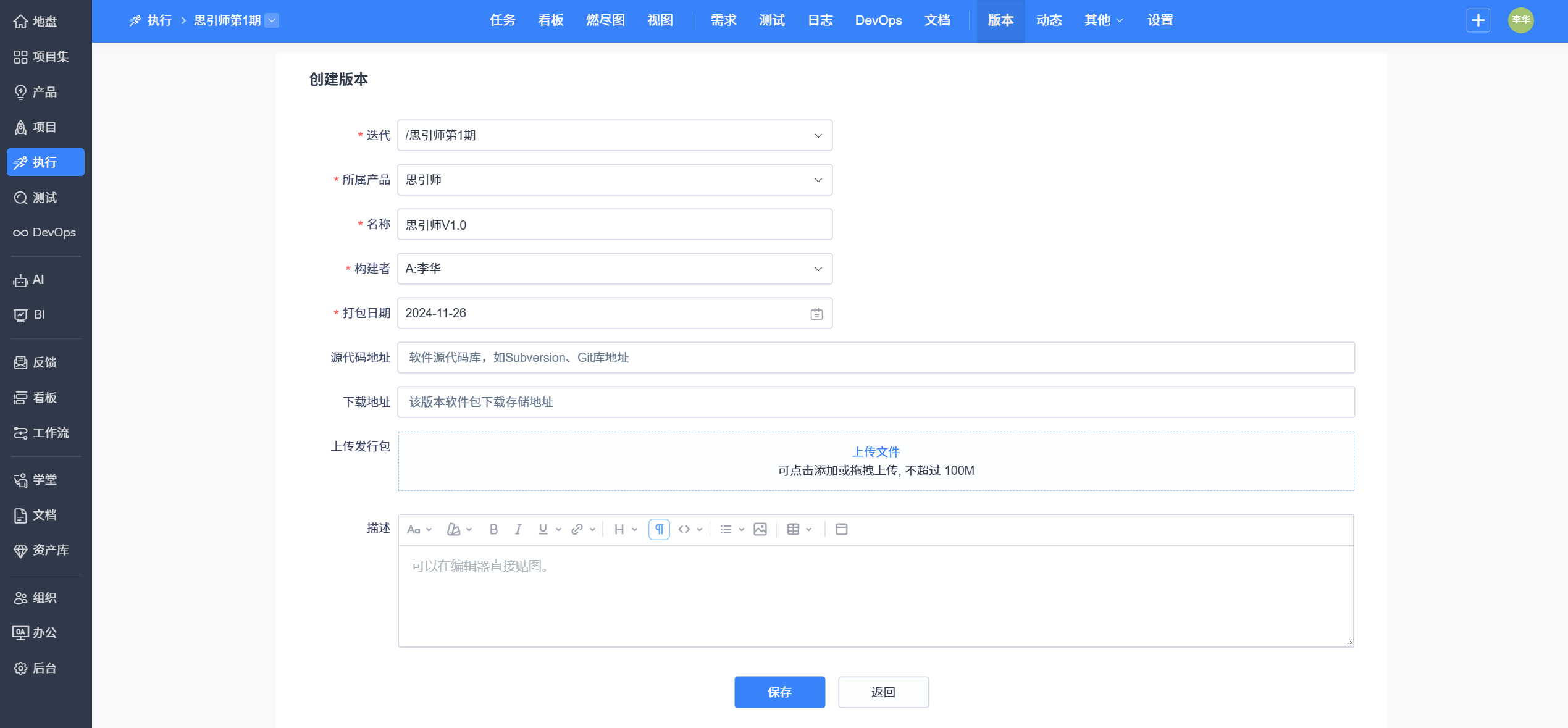Open the 其他 menu
This screenshot has width=1568, height=728.
click(x=1103, y=20)
